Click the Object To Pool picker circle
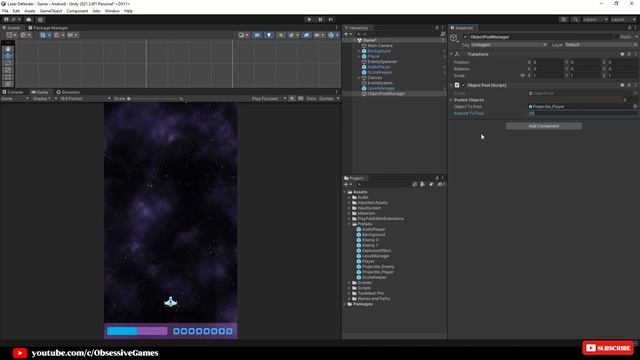Viewport: 640px width, 360px height. coord(635,107)
